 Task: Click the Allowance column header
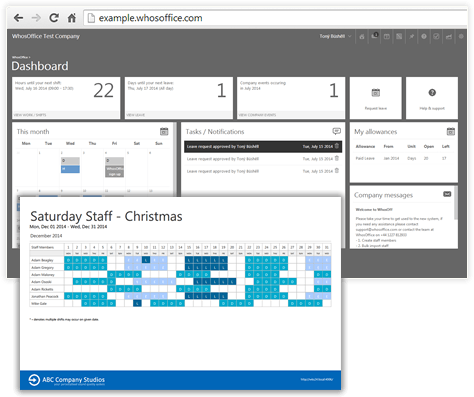pyautogui.click(x=365, y=146)
